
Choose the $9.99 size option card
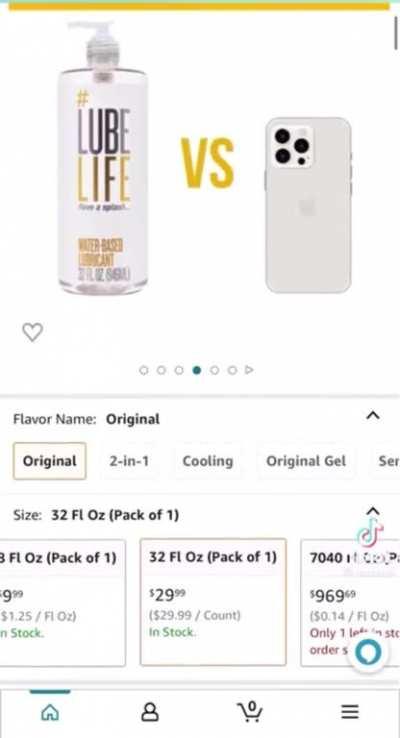pos(62,603)
